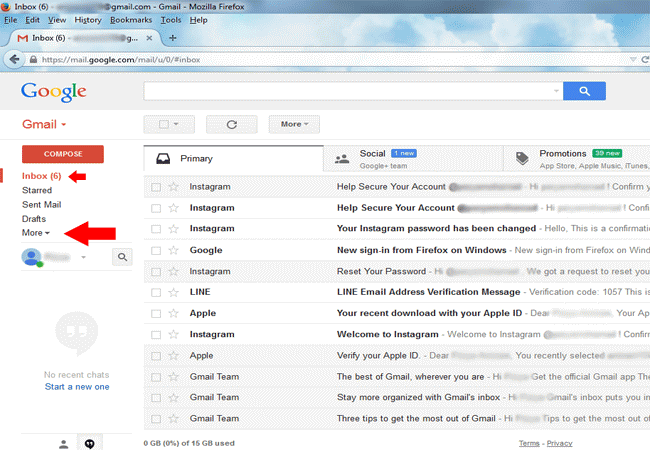Star the Instagram password changed email
Screen dimensions: 650x450
coord(174,229)
